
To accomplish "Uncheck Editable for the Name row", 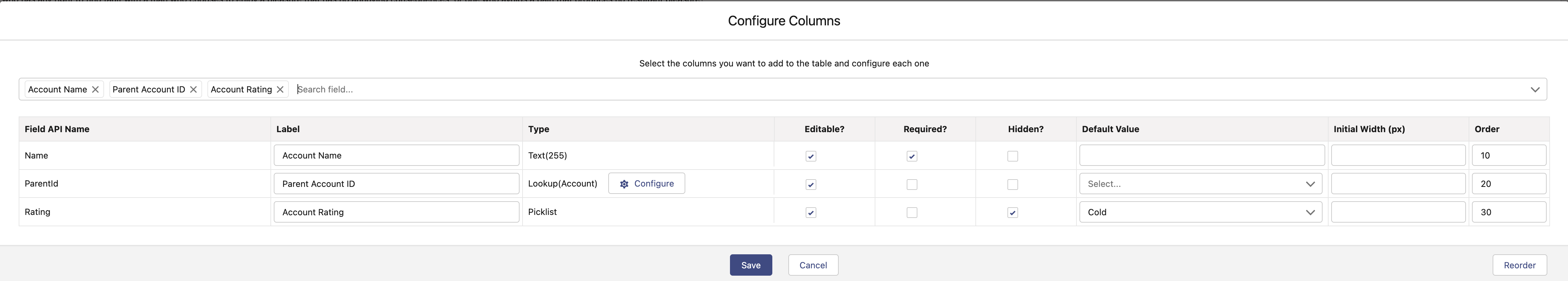I will click(x=811, y=156).
